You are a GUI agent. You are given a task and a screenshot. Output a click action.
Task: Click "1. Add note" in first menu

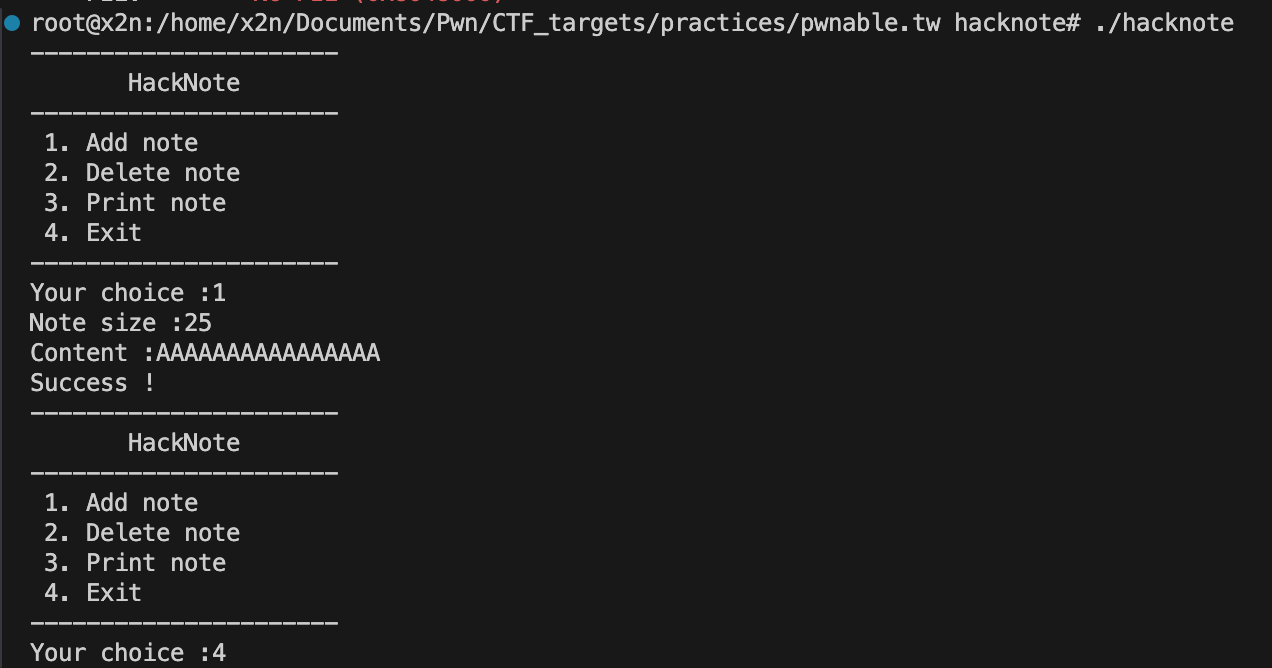(x=121, y=143)
